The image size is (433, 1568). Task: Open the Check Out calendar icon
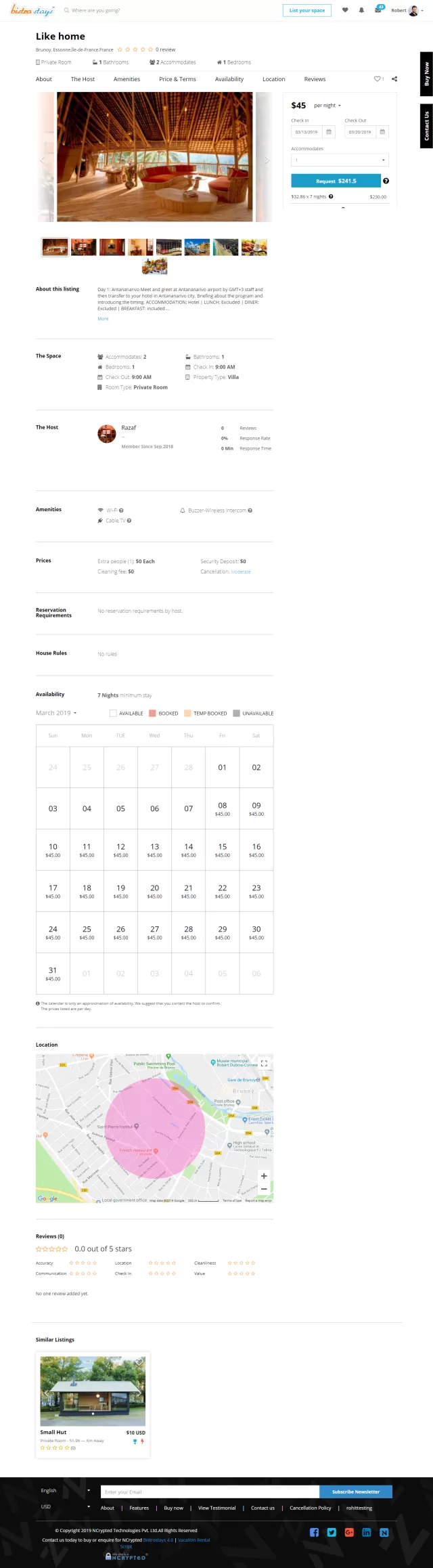click(382, 132)
